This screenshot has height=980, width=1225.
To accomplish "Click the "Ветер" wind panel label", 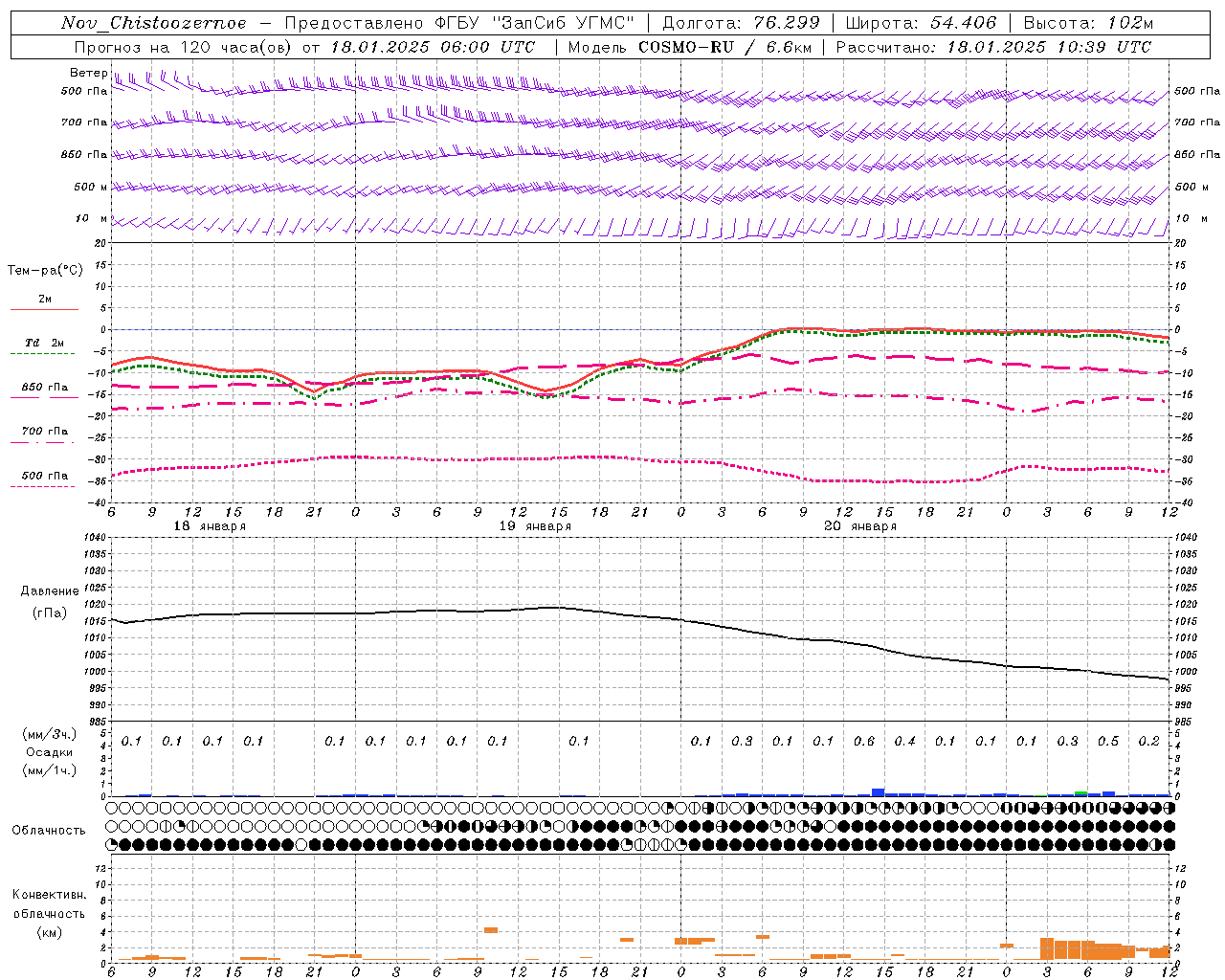I will click(x=89, y=73).
